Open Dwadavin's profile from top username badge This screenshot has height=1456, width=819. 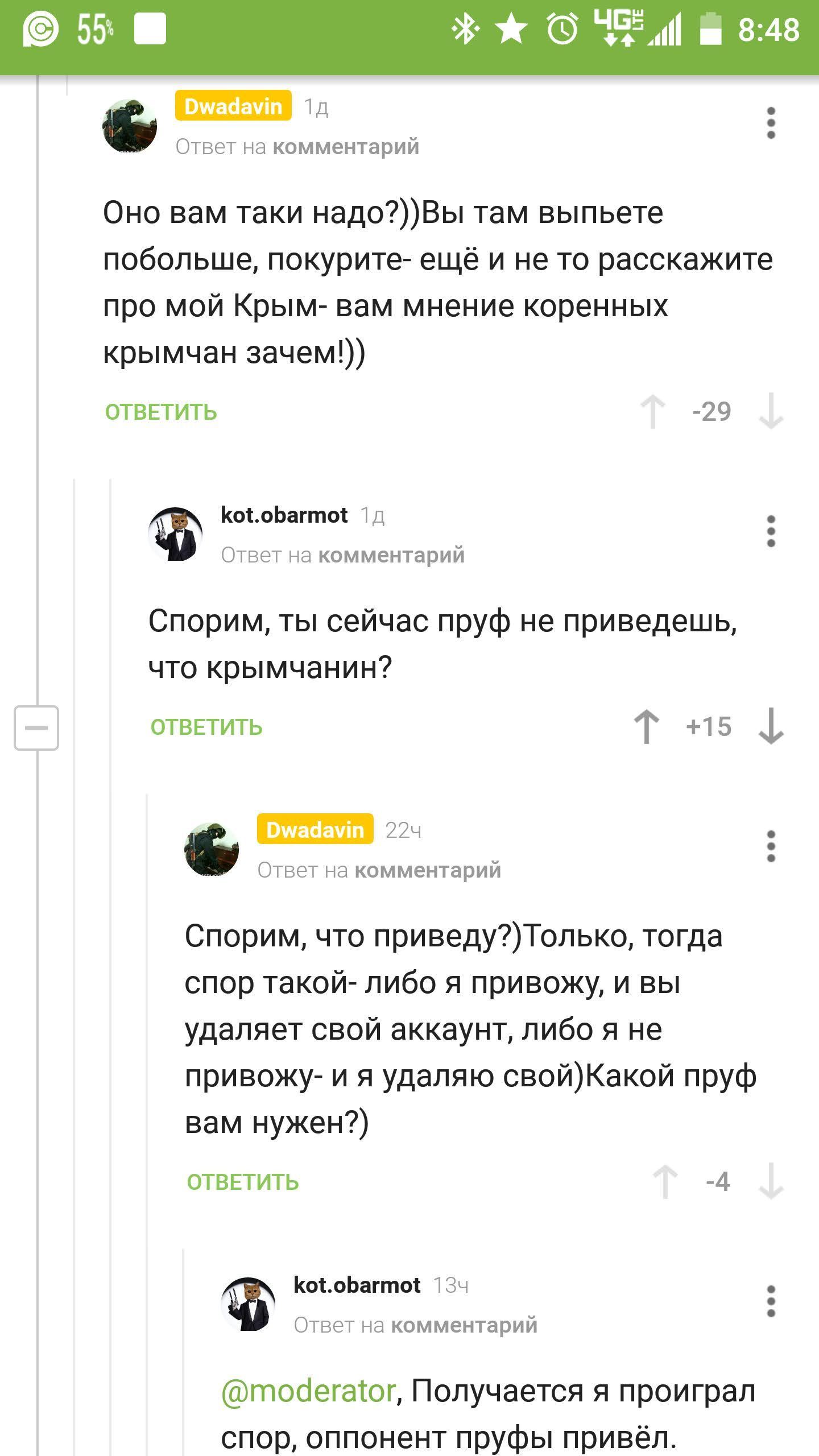click(x=233, y=106)
